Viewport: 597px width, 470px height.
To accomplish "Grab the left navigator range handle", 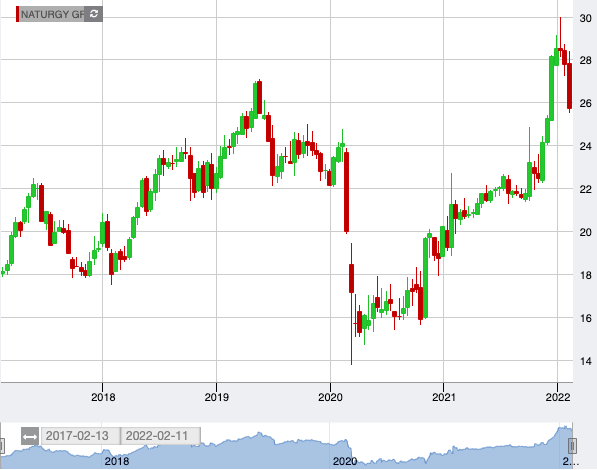I will (1, 445).
